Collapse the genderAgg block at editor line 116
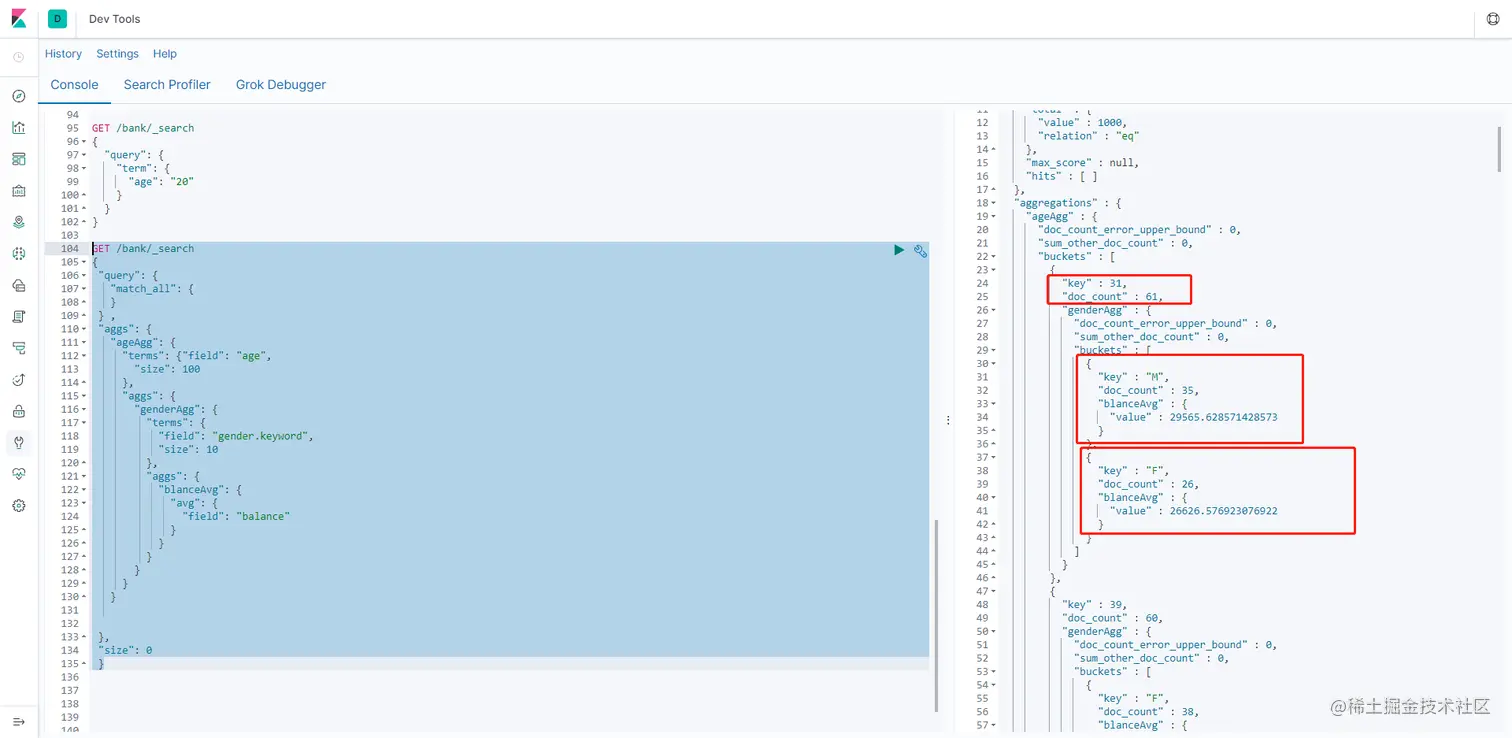 pos(84,409)
